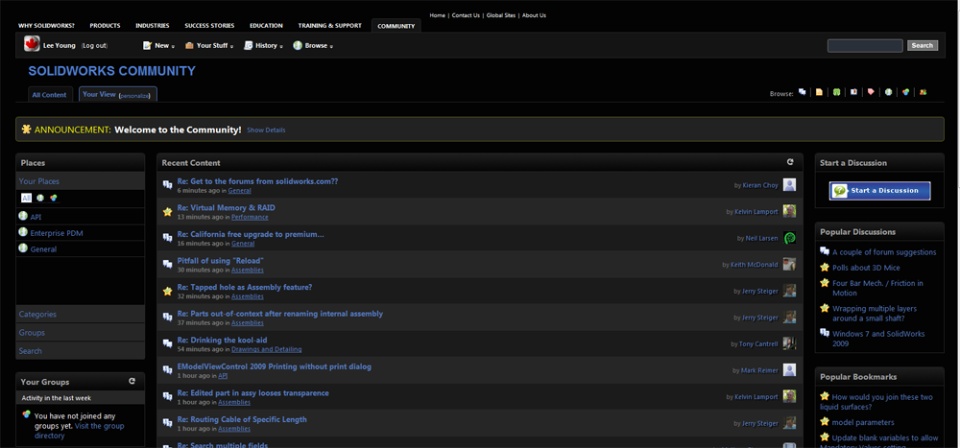The height and width of the screenshot is (448, 960).
Task: Browse documents via the yellow page icon
Action: [819, 92]
